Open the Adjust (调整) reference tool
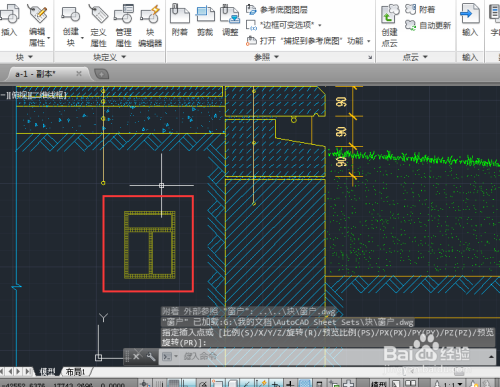The height and width of the screenshot is (387, 500). [x=230, y=14]
